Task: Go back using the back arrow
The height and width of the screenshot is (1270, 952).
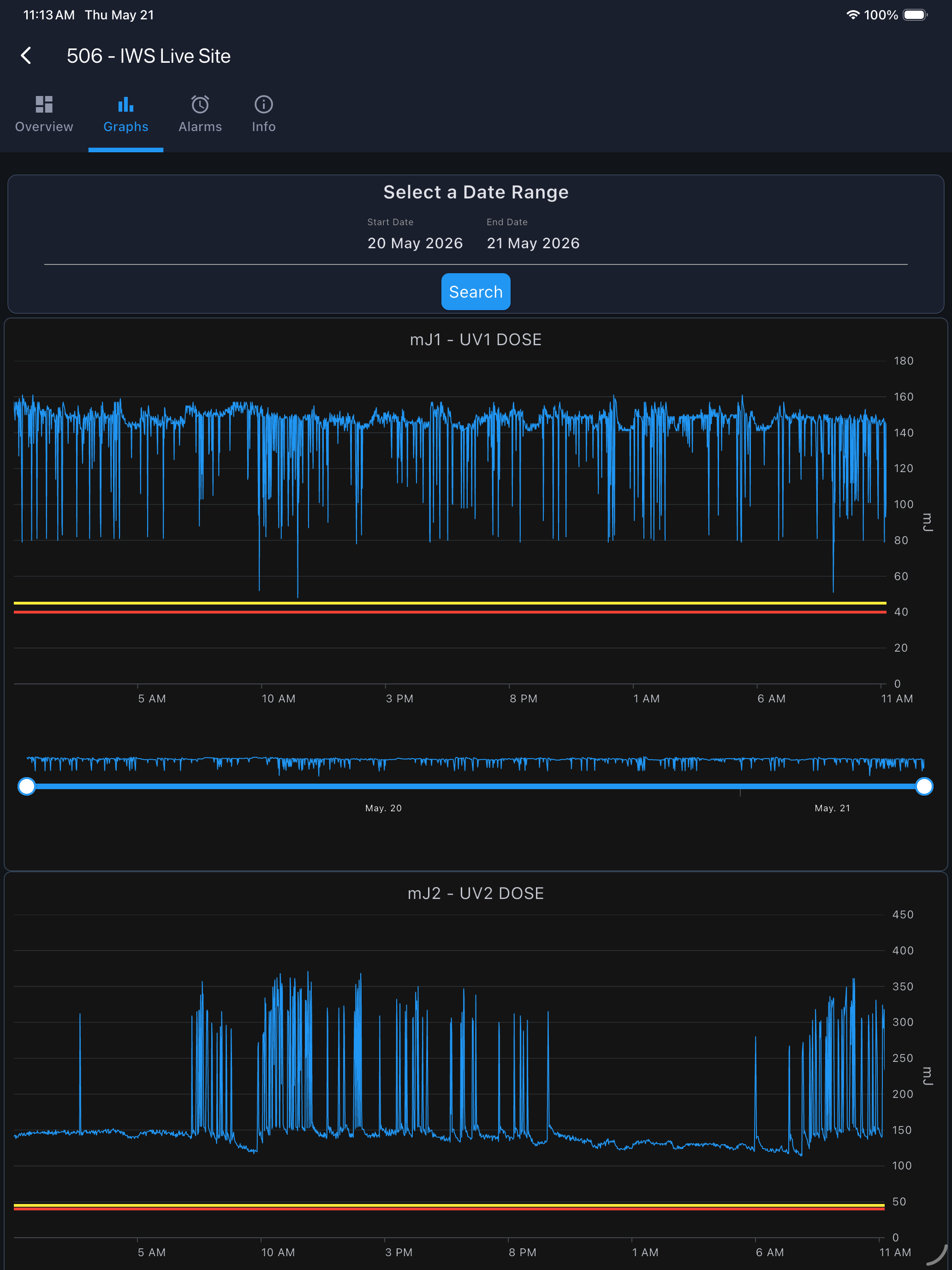Action: click(x=26, y=56)
